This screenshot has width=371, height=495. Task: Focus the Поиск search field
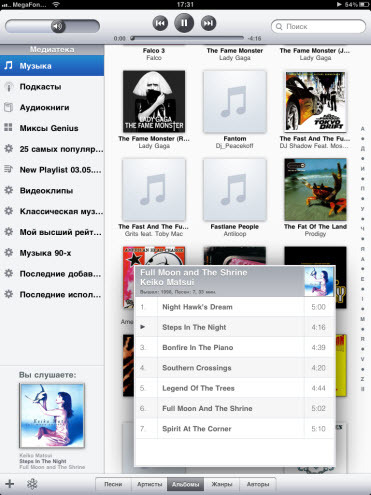[318, 26]
